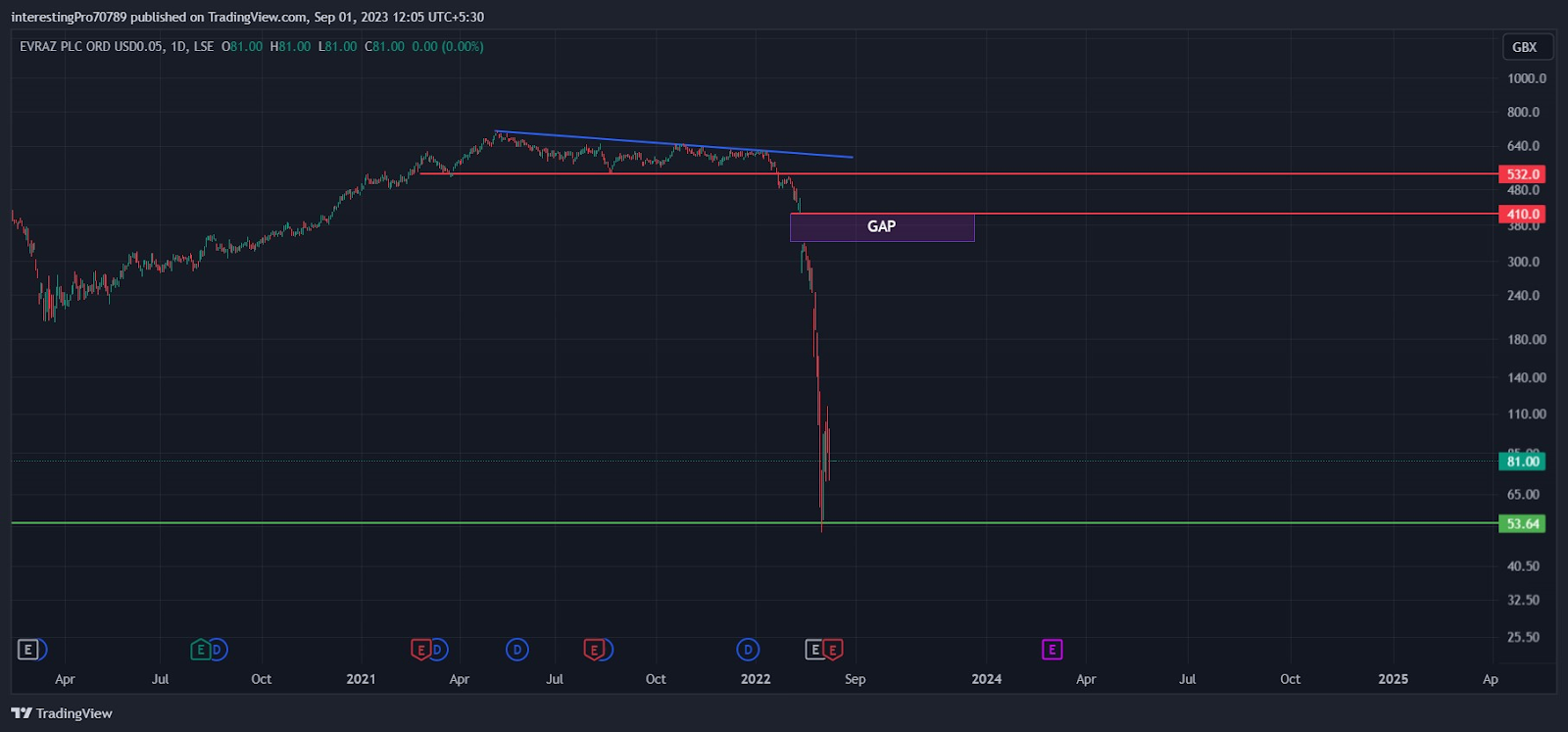The image size is (1568, 732).
Task: Click the 1D interval in chart header
Action: click(178, 46)
